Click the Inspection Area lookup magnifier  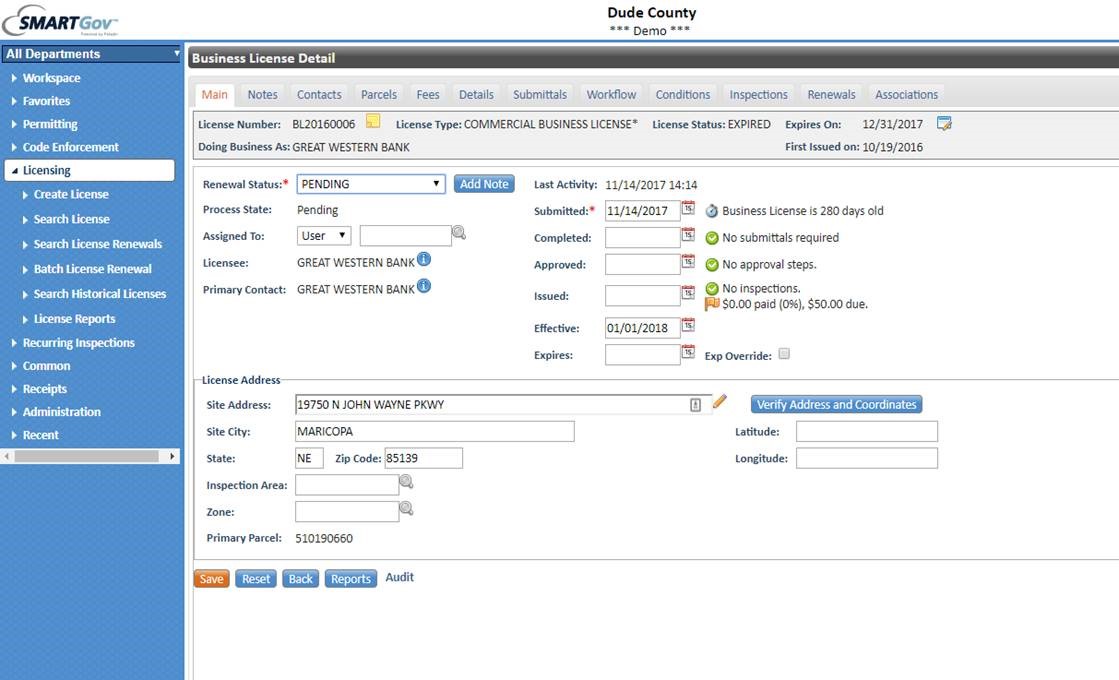pyautogui.click(x=406, y=482)
